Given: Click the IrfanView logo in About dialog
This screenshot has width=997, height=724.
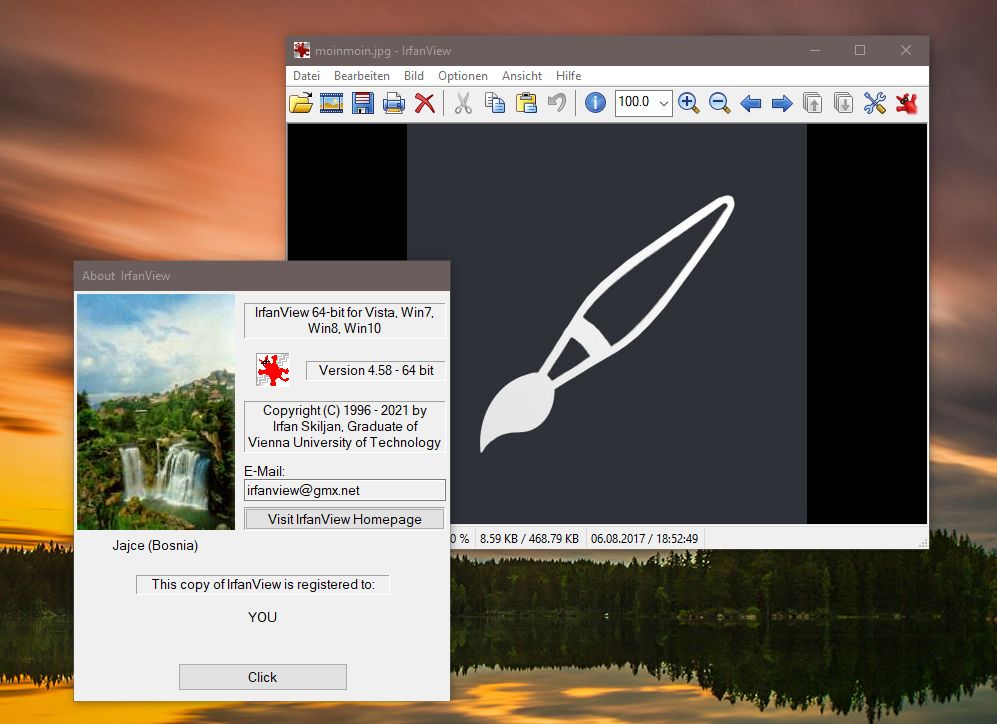Looking at the screenshot, I should click(x=273, y=369).
